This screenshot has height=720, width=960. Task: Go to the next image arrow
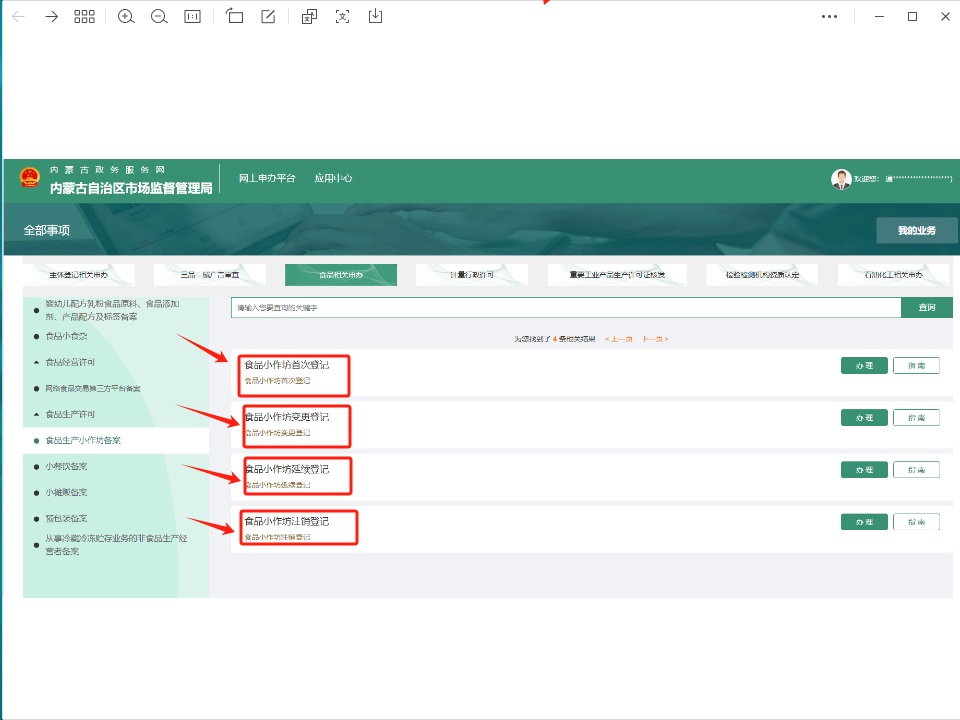[52, 17]
